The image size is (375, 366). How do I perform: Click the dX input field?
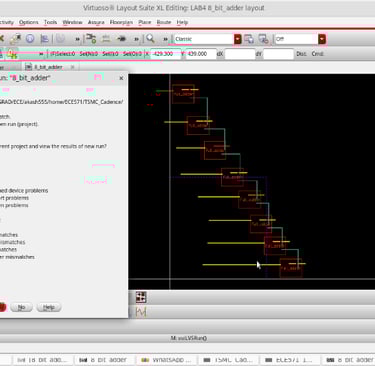[240, 54]
